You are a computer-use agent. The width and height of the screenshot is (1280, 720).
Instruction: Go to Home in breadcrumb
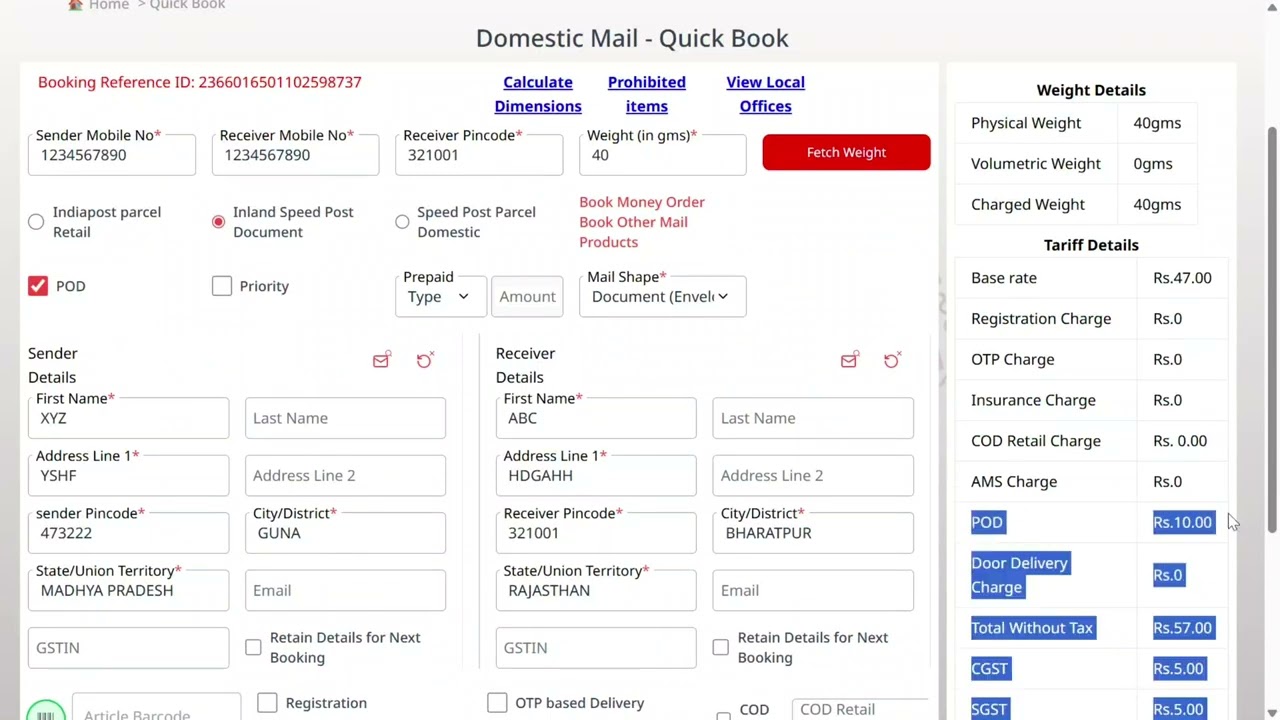(x=108, y=5)
